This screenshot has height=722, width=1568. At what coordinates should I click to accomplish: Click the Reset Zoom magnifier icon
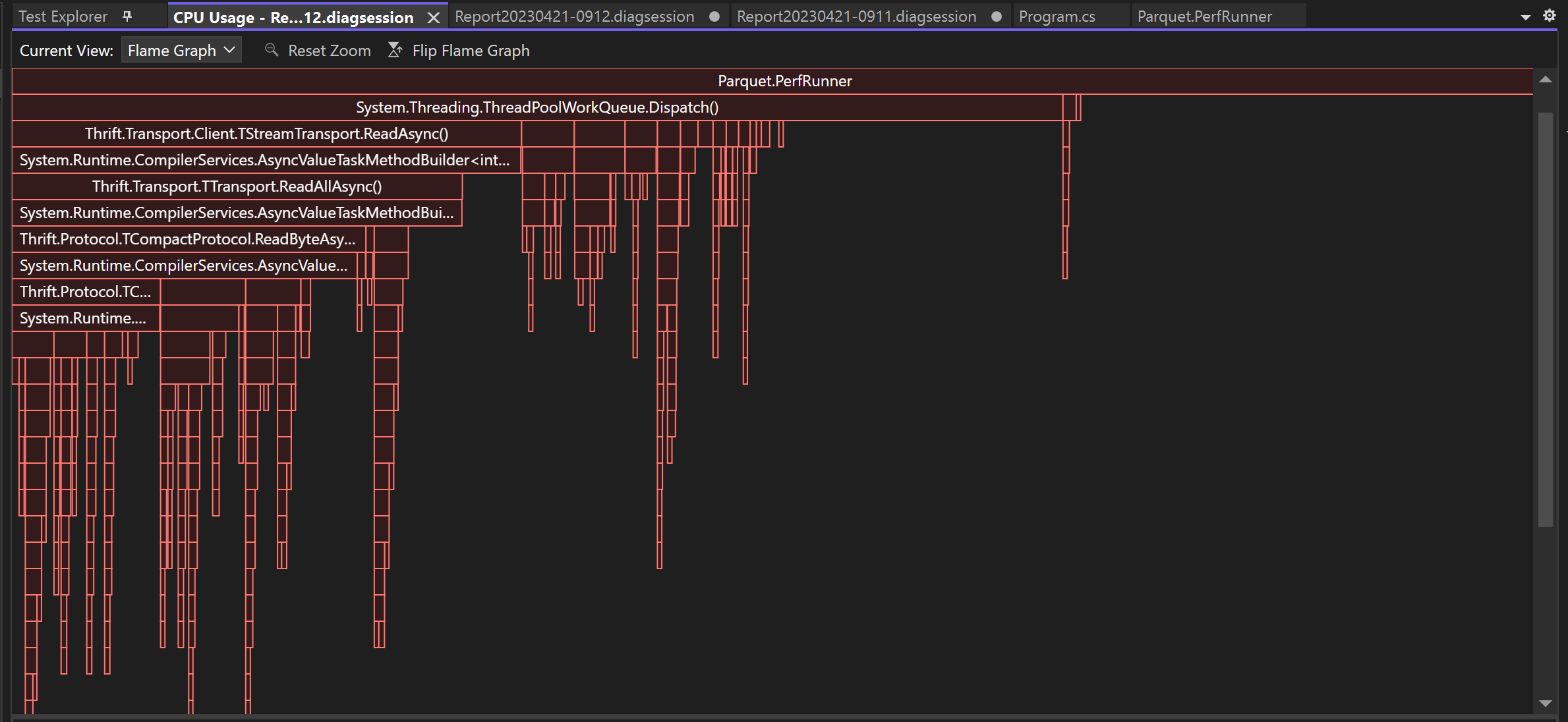click(272, 50)
